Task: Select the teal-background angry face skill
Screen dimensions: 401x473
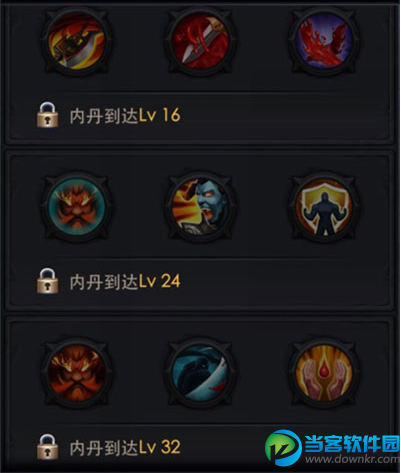Action: pyautogui.click(x=77, y=207)
